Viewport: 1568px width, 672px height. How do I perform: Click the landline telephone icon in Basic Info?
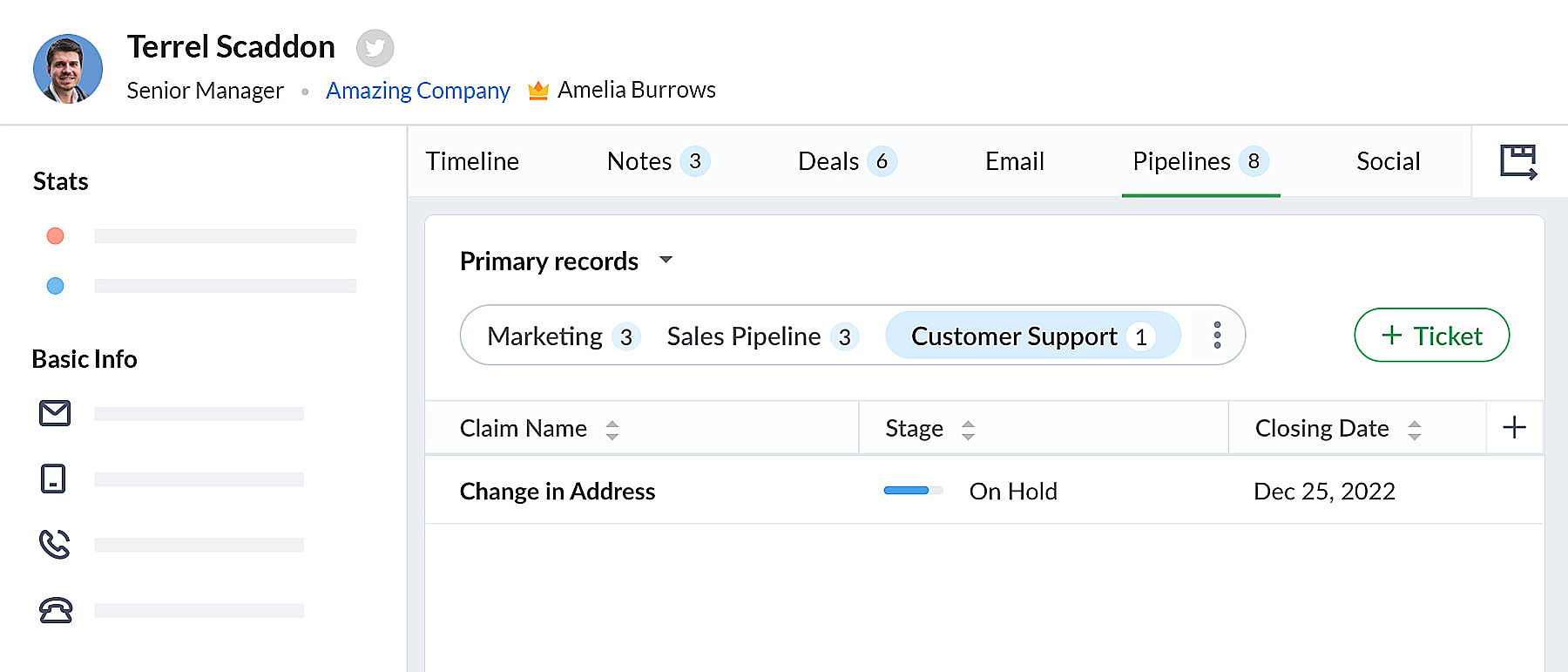coord(55,610)
